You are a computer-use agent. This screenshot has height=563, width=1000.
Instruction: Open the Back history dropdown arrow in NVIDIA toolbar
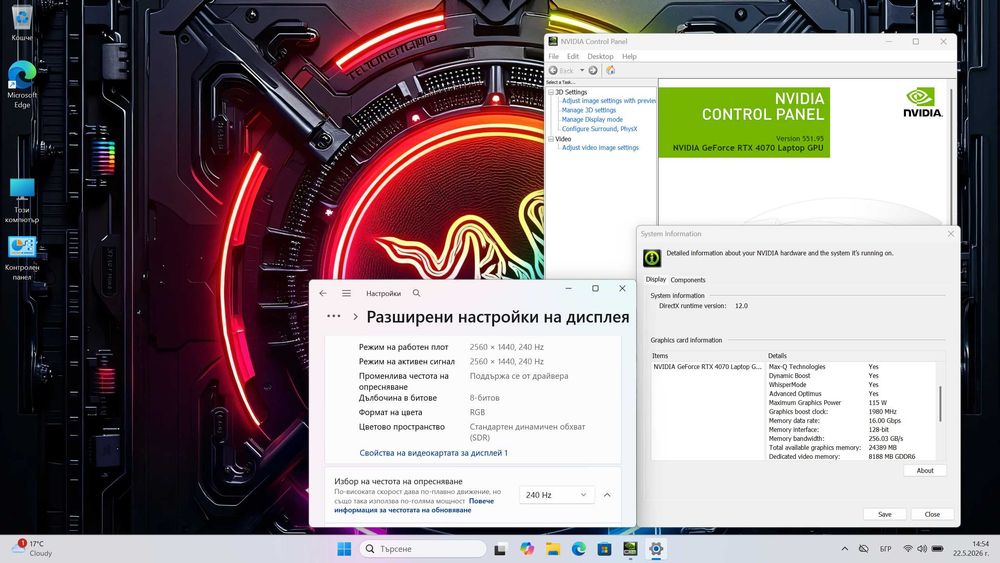pyautogui.click(x=582, y=70)
